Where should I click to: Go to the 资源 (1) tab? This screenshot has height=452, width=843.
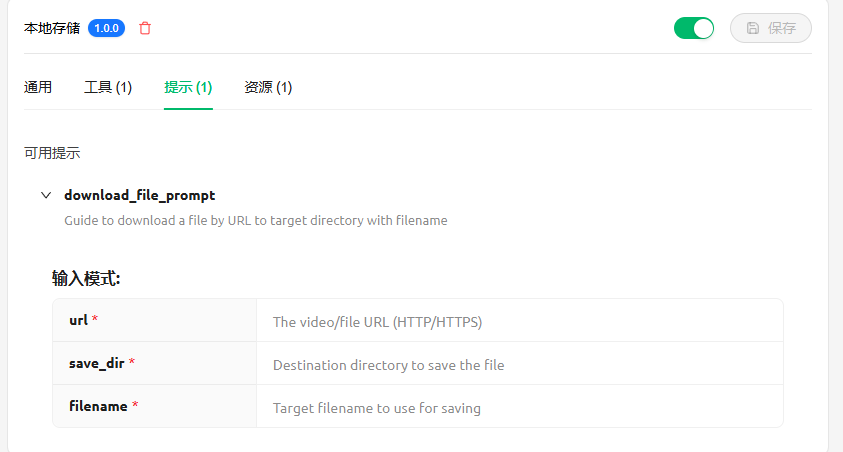tap(268, 87)
